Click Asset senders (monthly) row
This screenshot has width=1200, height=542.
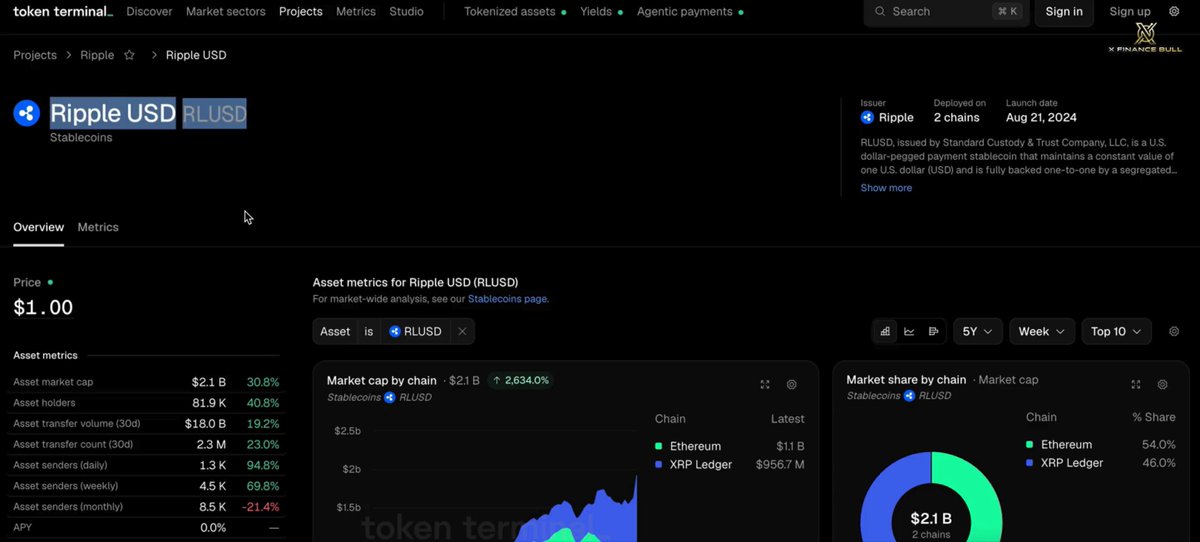146,507
